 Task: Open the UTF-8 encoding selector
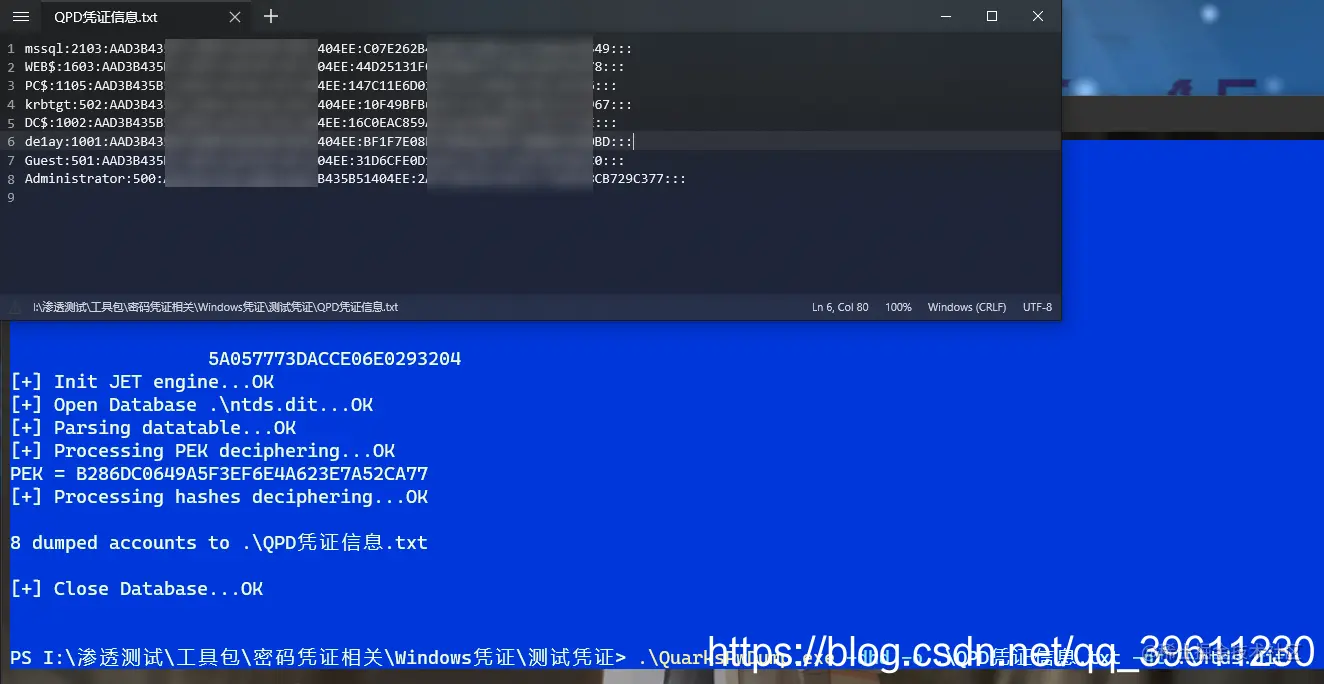point(1037,307)
